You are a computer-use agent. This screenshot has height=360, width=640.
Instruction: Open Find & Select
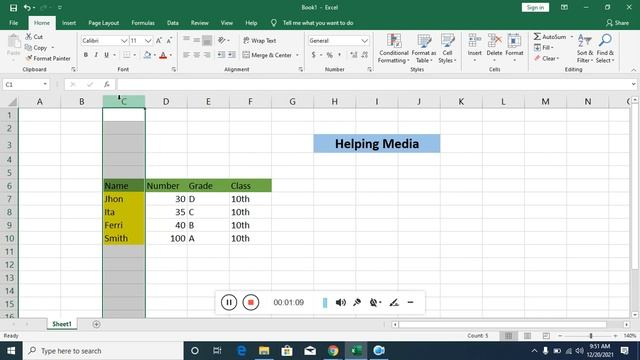click(x=605, y=49)
